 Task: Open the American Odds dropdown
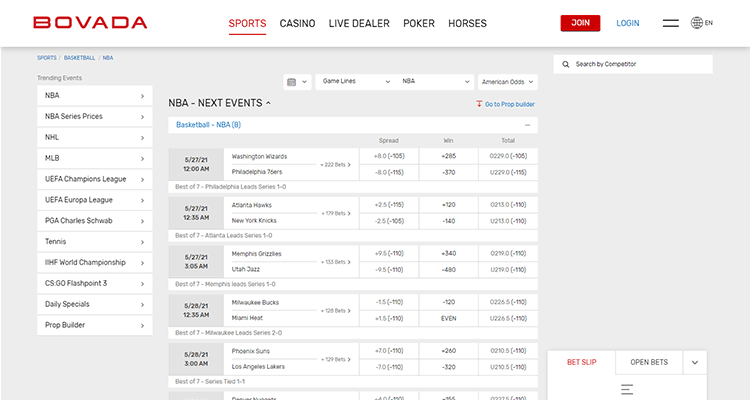click(507, 82)
